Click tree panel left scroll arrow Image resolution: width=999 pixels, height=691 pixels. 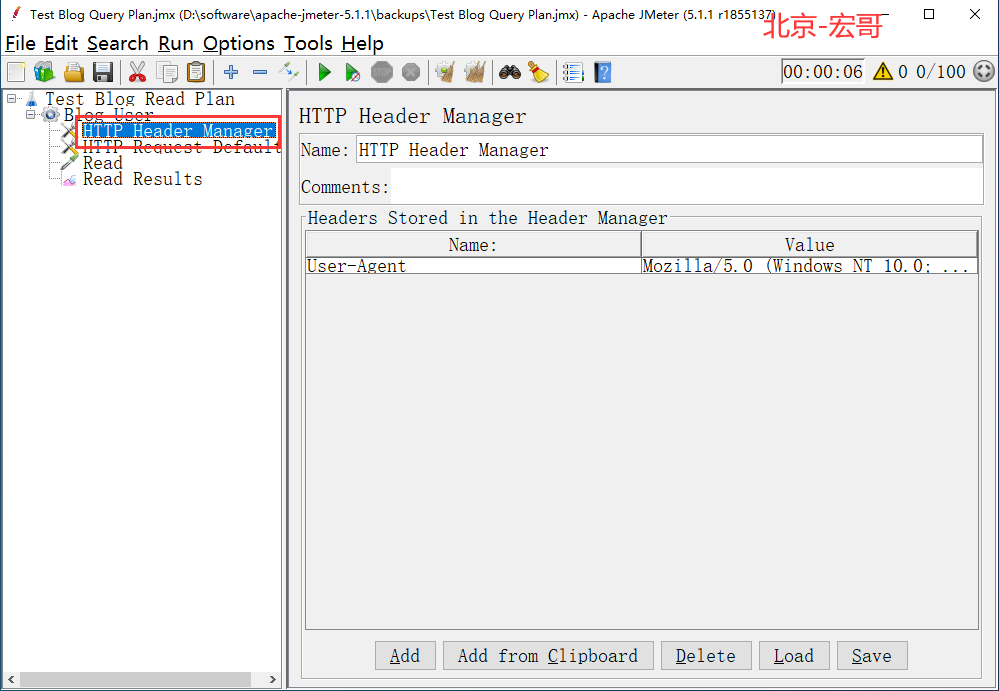point(10,680)
